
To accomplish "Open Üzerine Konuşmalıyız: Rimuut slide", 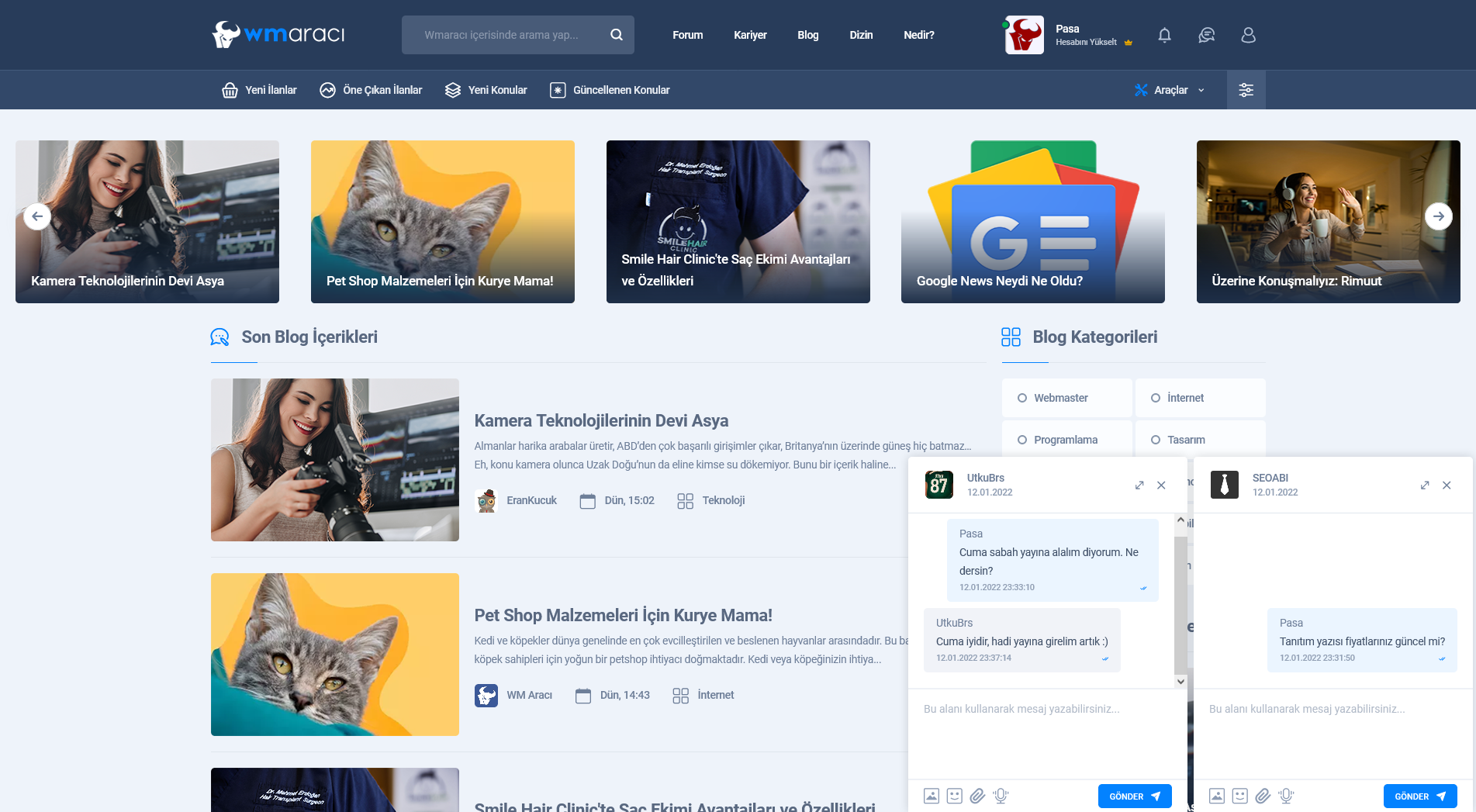I will click(1329, 222).
